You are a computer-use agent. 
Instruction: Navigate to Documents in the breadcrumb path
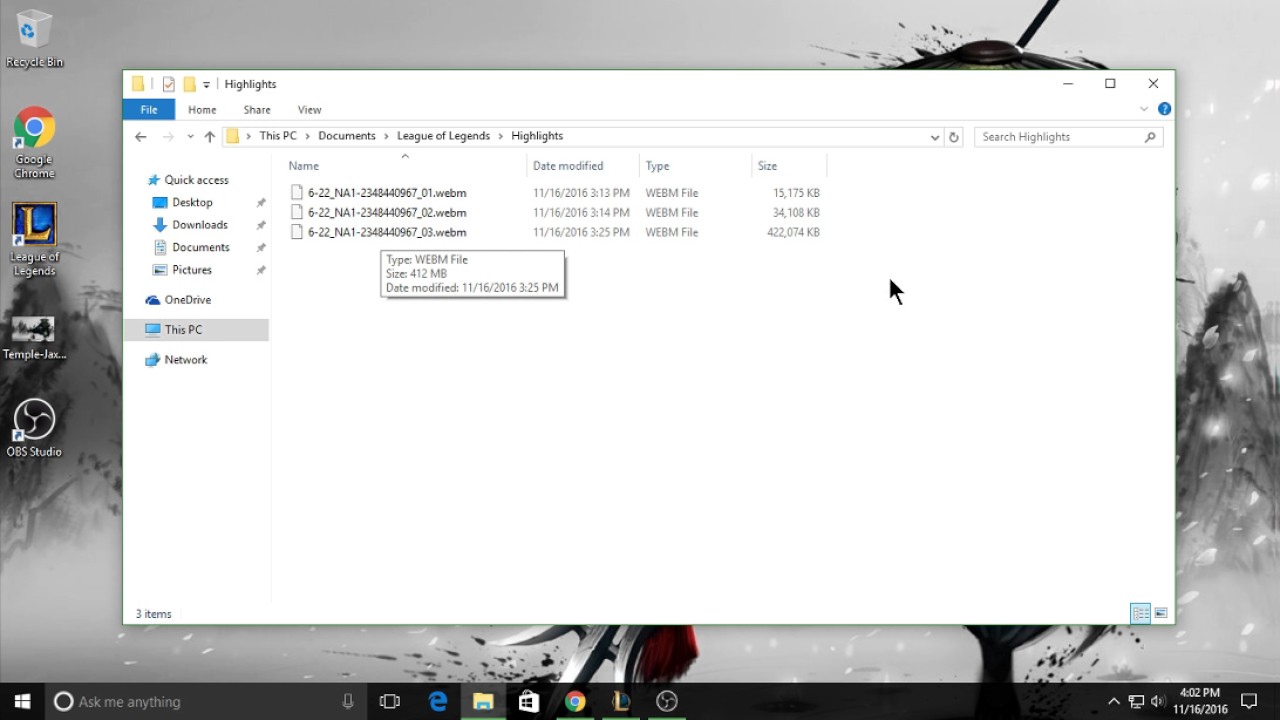(346, 136)
